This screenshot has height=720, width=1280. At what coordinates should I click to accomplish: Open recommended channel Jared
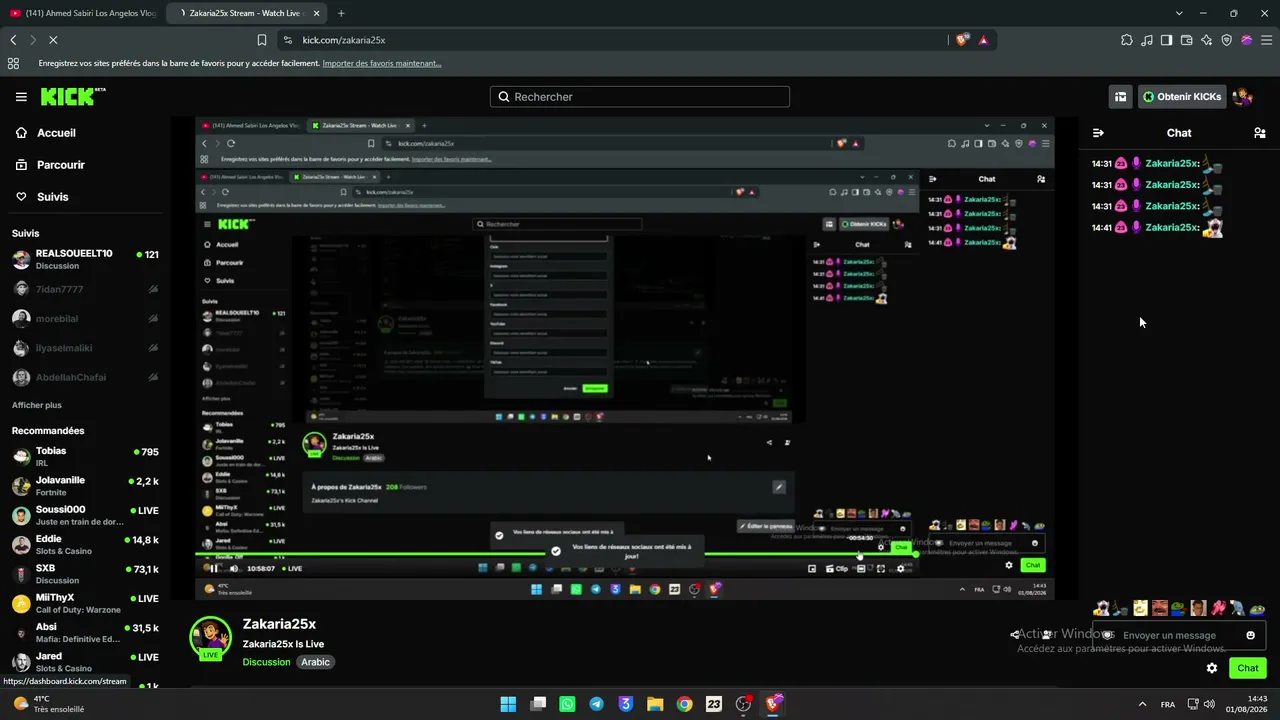(85, 662)
